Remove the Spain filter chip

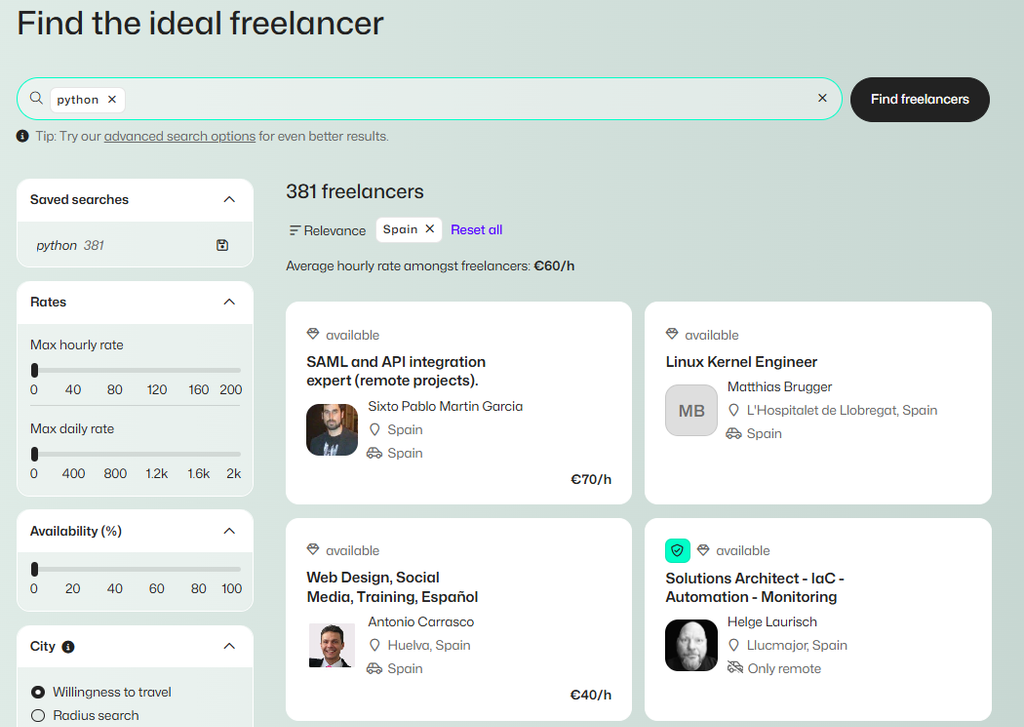(430, 229)
